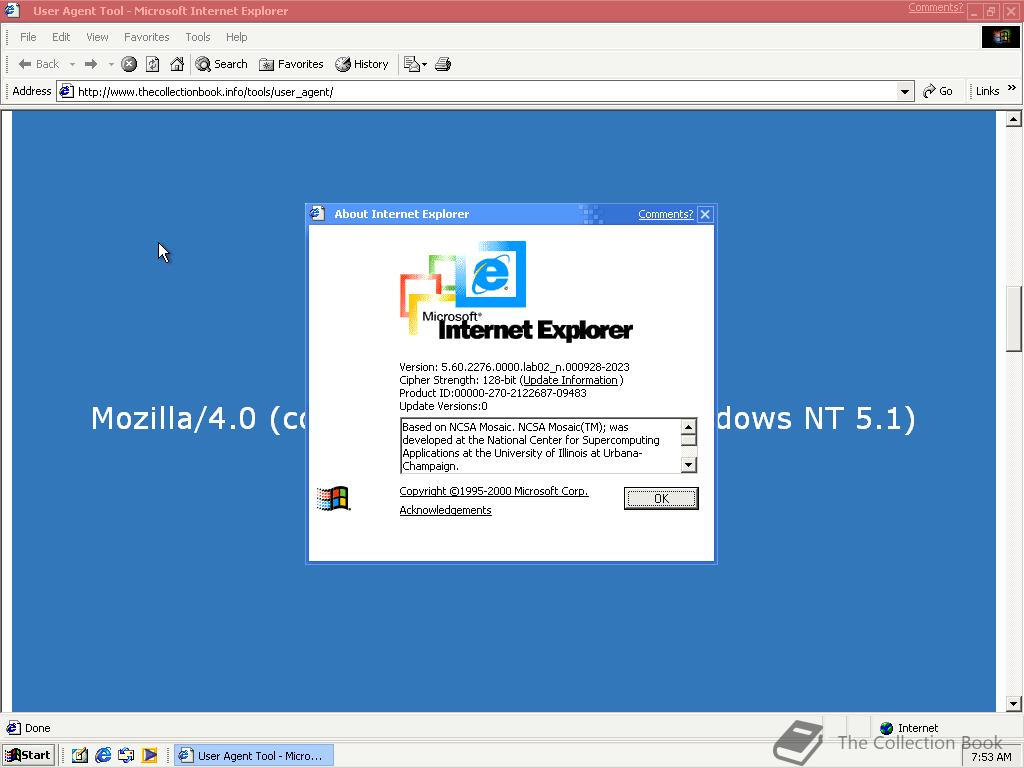Click the Update Information link

point(570,380)
